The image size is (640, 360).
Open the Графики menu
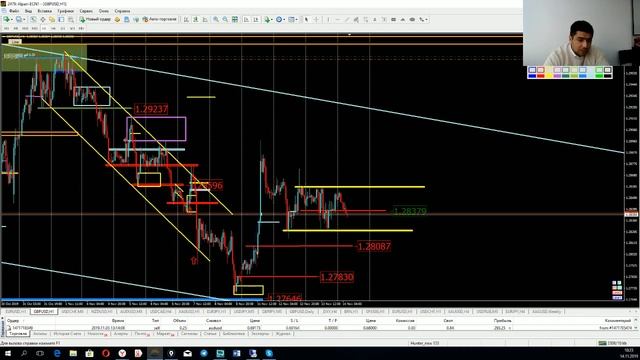(65, 11)
